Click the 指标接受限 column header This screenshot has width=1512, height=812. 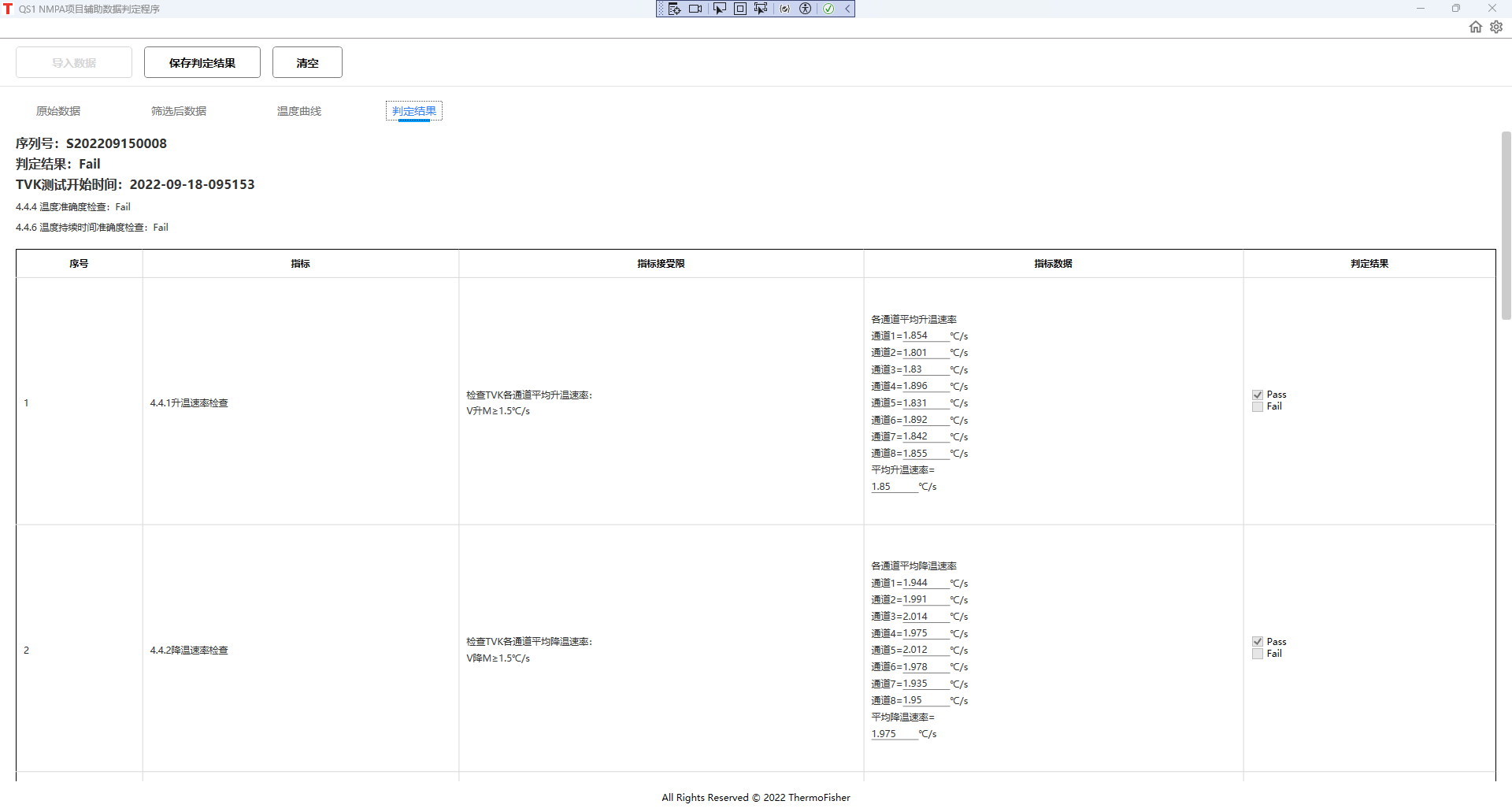click(661, 264)
